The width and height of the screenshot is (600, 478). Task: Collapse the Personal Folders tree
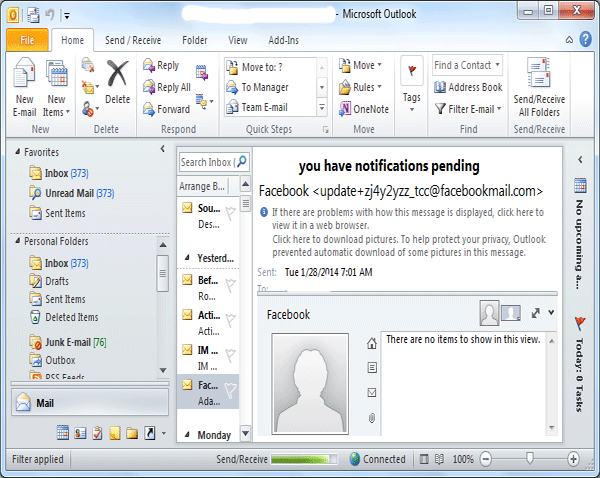point(17,241)
